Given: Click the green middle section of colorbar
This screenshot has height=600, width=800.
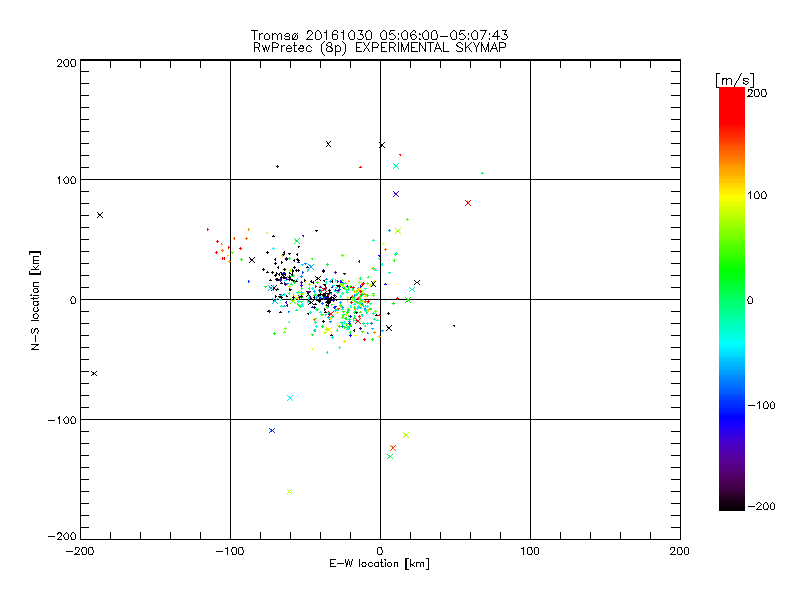Looking at the screenshot, I should coord(731,299).
